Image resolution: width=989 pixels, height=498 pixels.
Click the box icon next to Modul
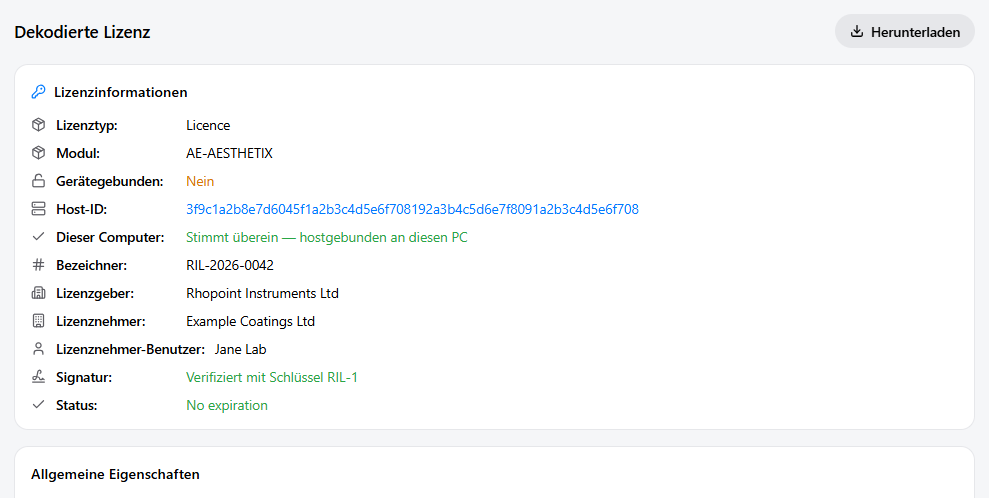[38, 153]
